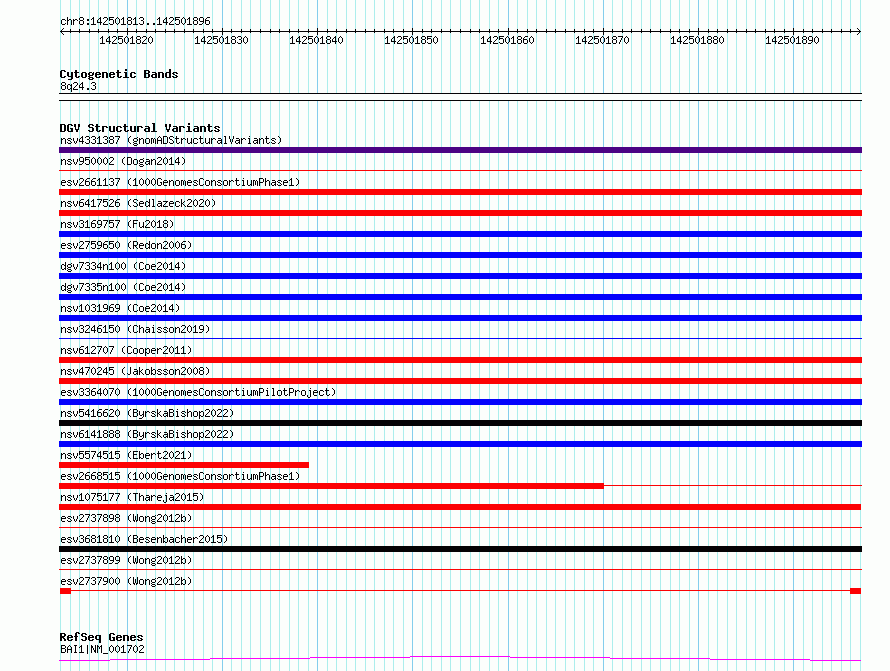Click the red nsv470245 variant bar
The image size is (890, 671).
460,381
